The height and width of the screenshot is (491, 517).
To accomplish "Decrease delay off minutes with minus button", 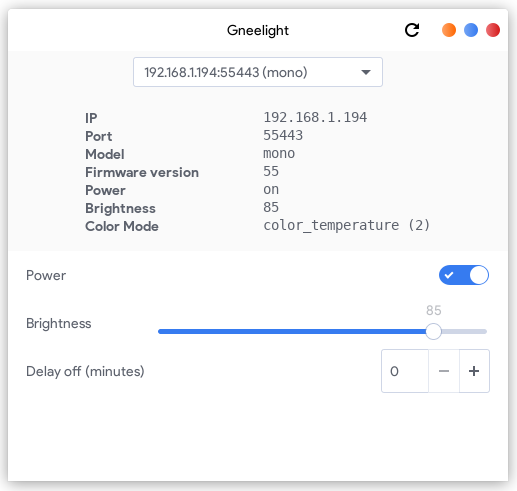I will click(444, 371).
